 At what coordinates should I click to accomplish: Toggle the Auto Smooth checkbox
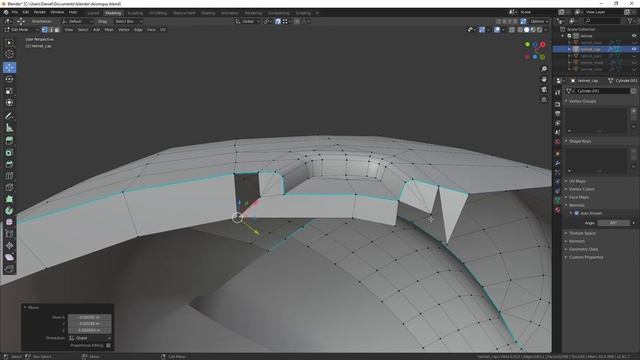pyautogui.click(x=577, y=213)
